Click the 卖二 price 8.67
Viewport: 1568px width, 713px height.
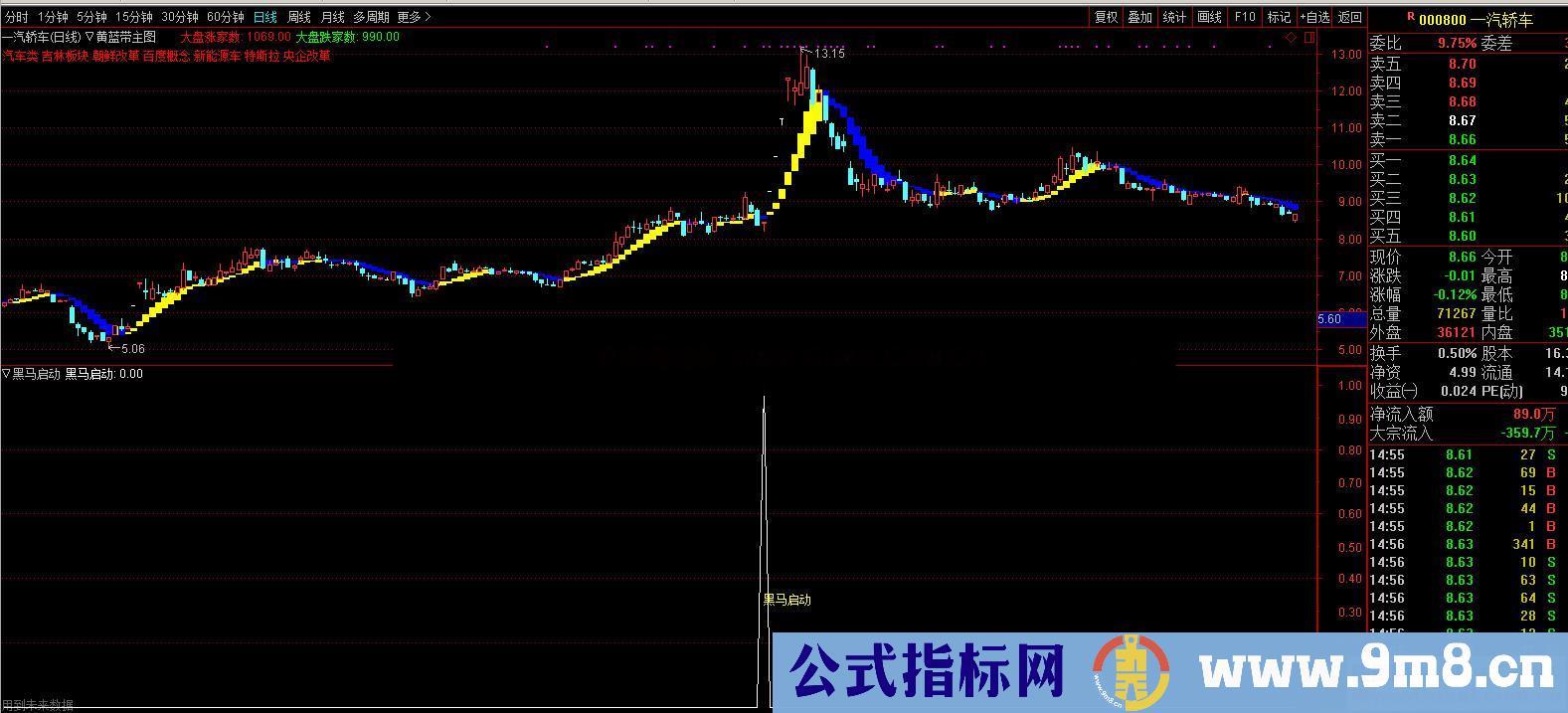pyautogui.click(x=1462, y=120)
